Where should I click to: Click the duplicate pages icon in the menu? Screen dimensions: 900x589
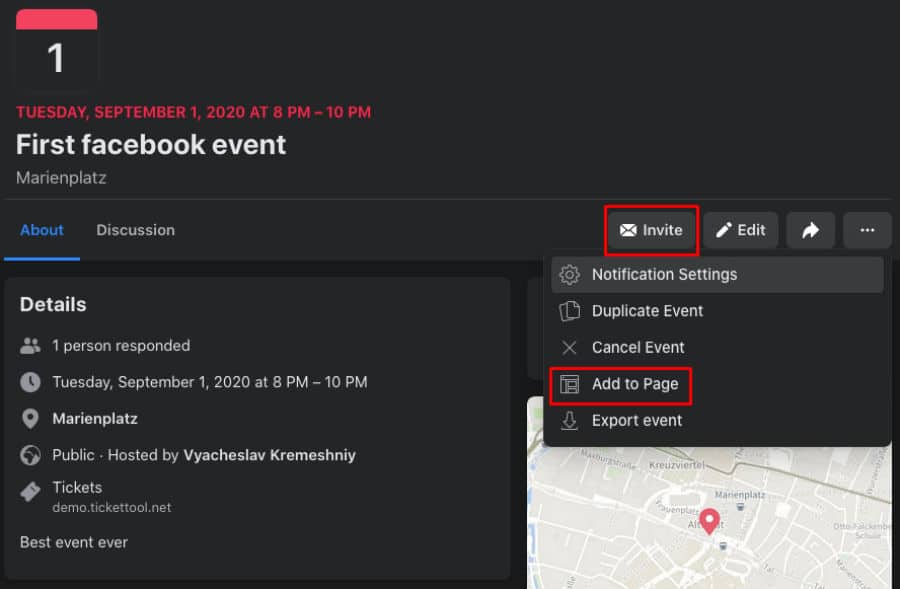coord(570,311)
